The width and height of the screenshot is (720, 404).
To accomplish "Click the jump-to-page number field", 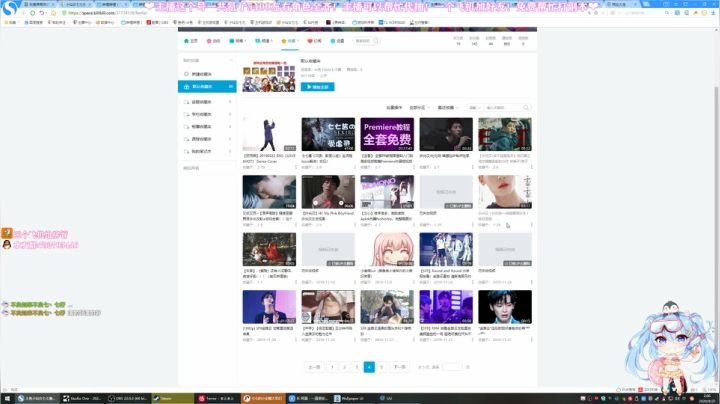I will tap(452, 367).
